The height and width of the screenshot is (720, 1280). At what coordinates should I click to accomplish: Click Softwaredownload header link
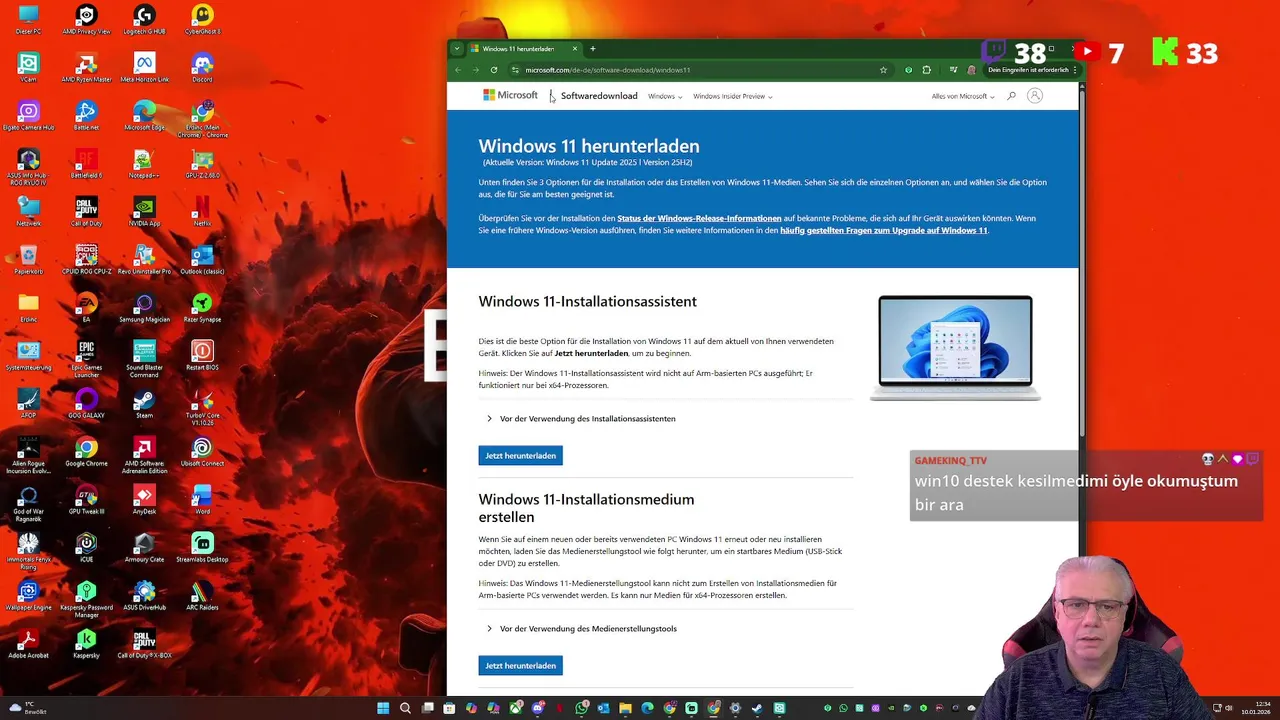coord(599,96)
